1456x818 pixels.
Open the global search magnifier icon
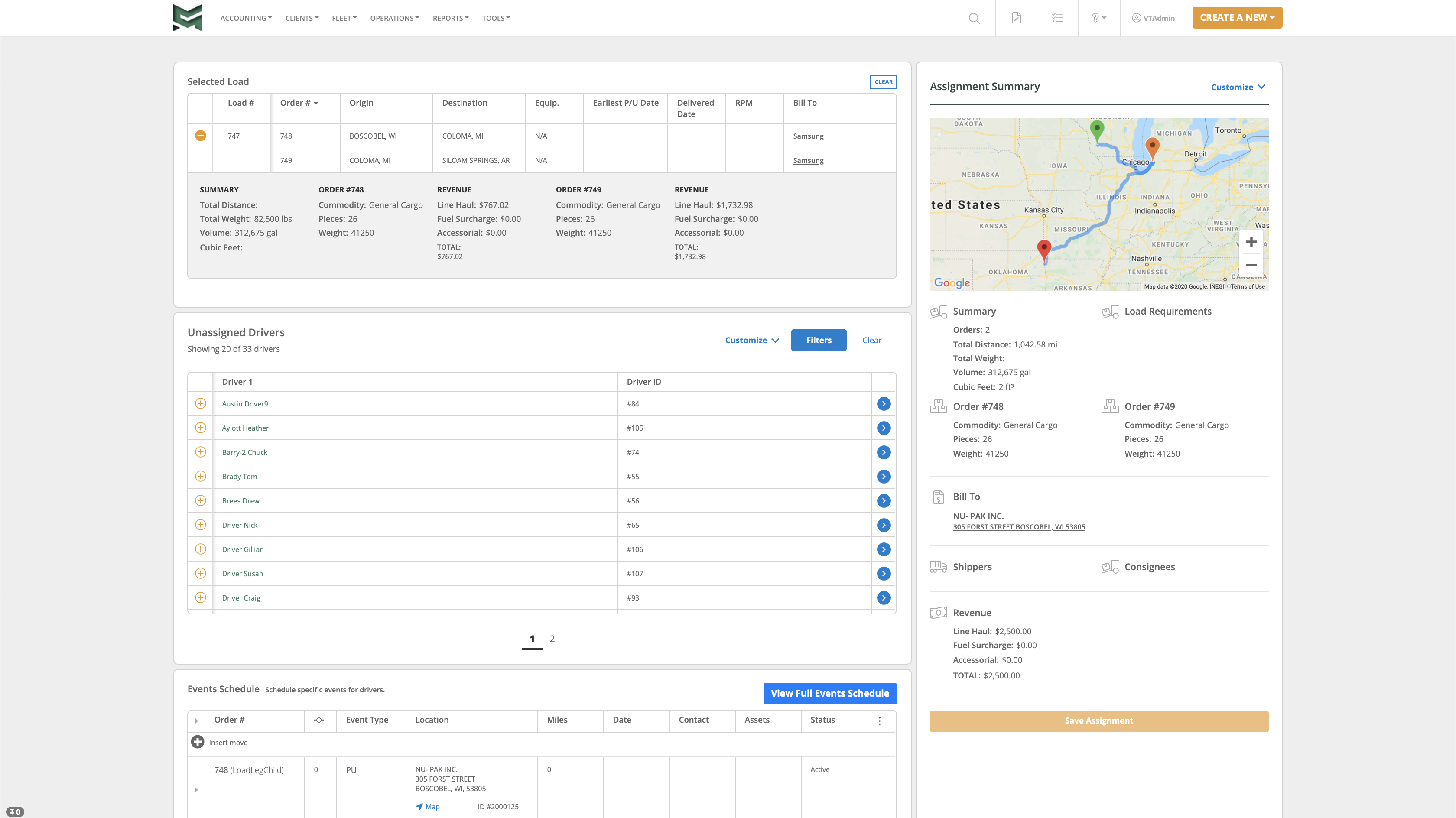pyautogui.click(x=975, y=17)
